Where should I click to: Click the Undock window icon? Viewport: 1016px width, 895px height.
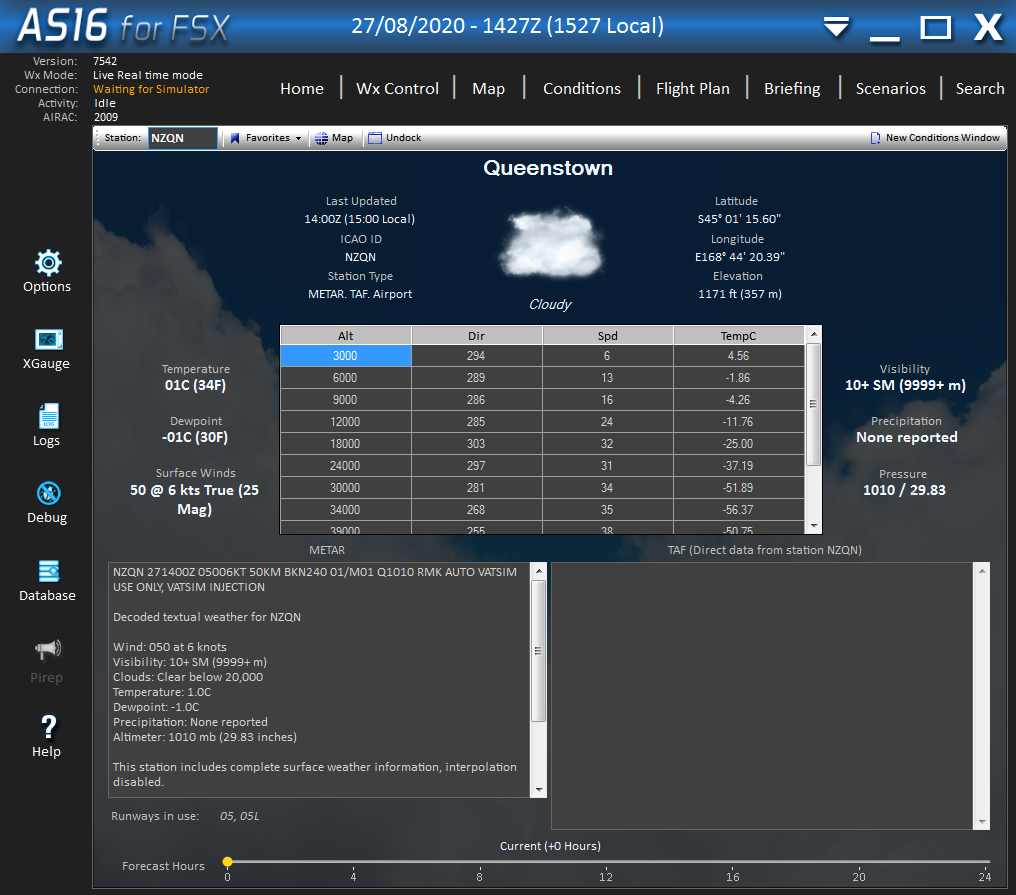(x=375, y=138)
